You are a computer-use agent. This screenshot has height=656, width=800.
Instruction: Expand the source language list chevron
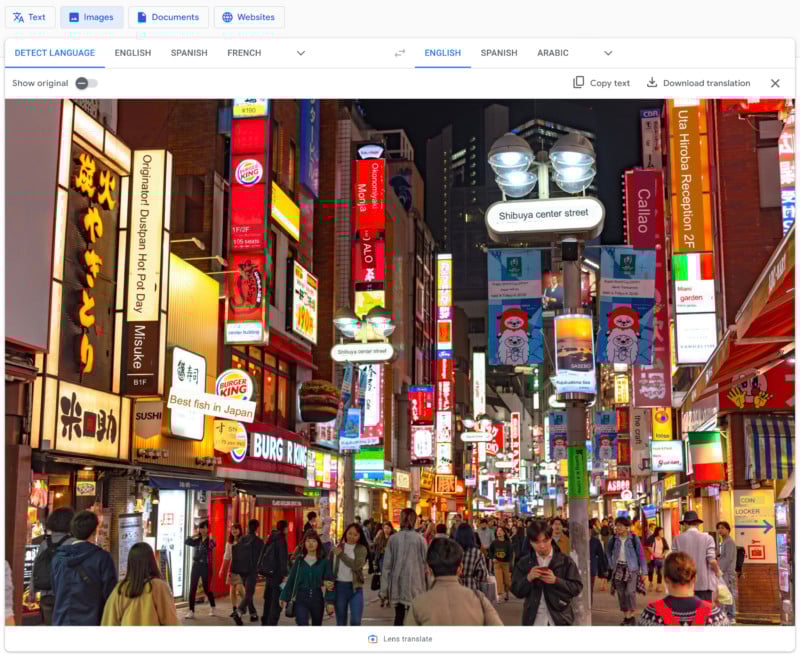(301, 53)
